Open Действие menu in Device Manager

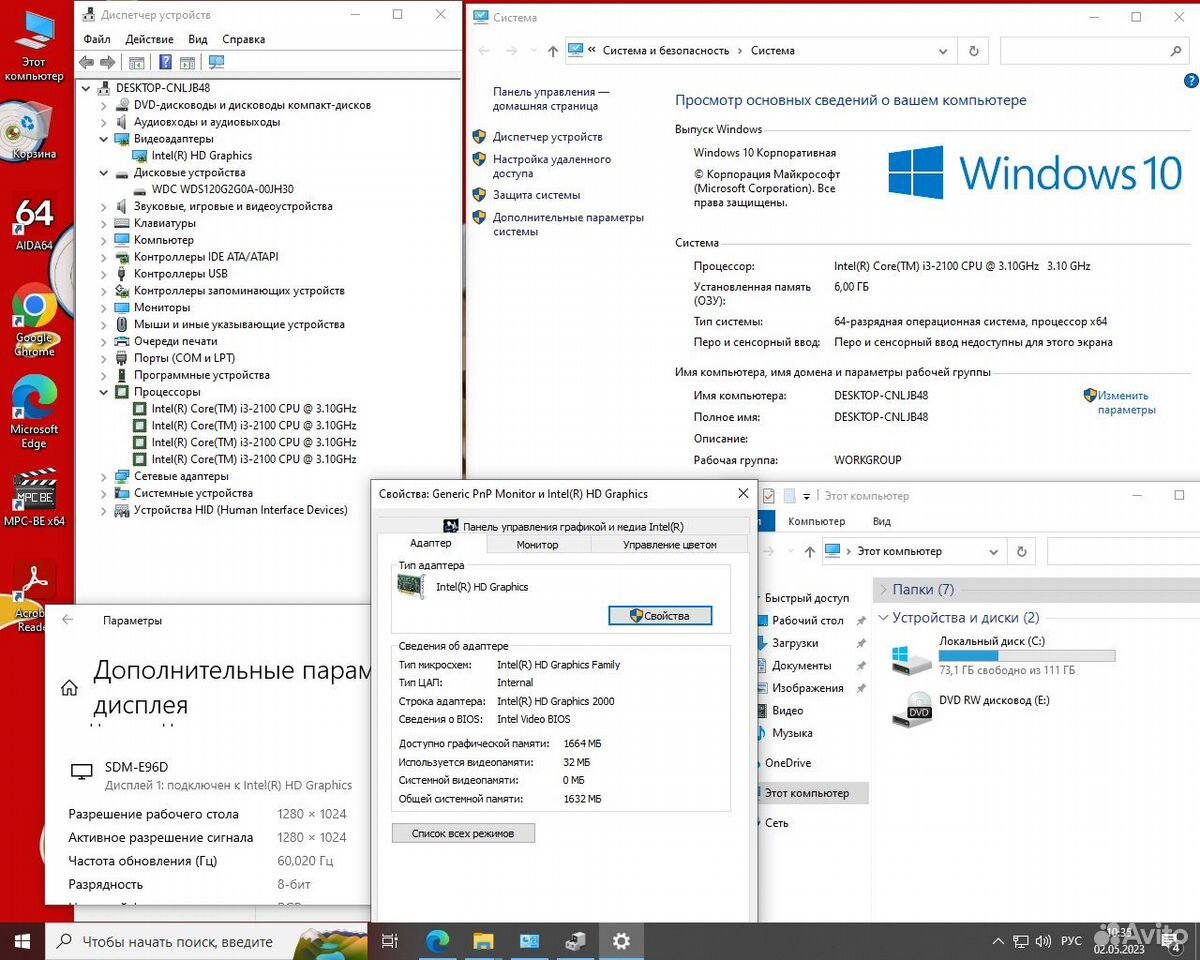pos(150,39)
